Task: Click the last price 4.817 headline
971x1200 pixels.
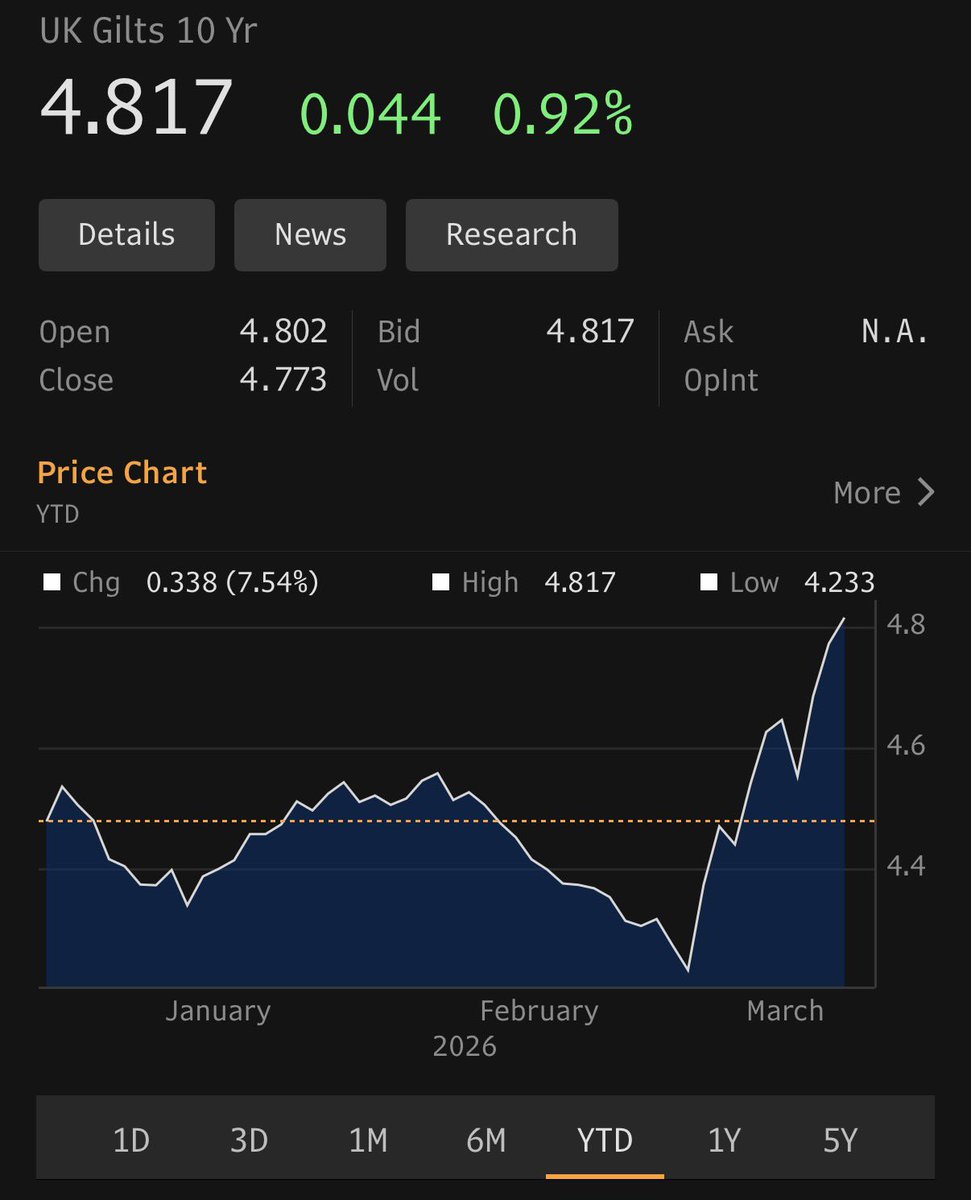Action: (x=136, y=106)
